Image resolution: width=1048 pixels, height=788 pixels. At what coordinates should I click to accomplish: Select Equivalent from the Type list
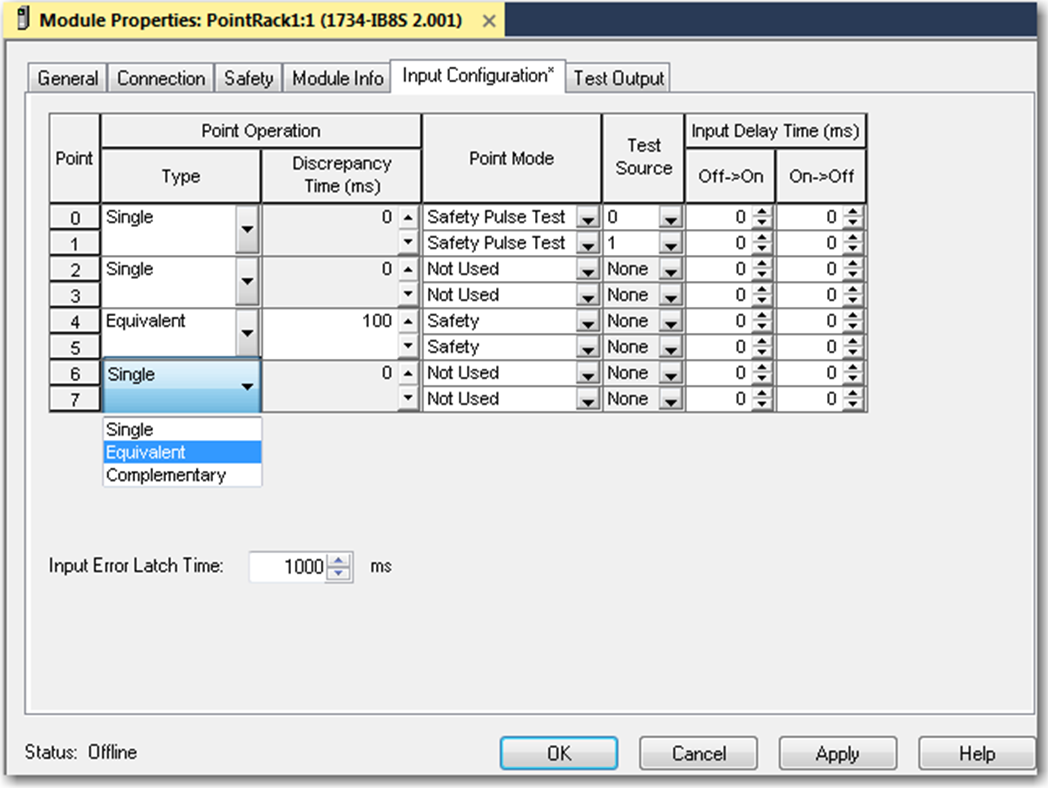pos(182,452)
